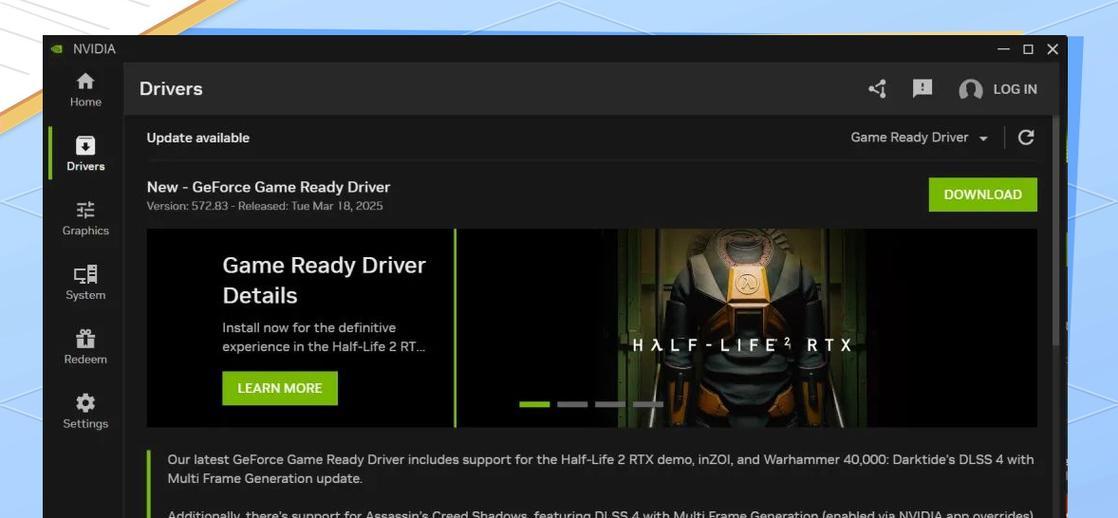Viewport: 1118px width, 518px height.
Task: Open the Settings gear section
Action: coord(86,411)
